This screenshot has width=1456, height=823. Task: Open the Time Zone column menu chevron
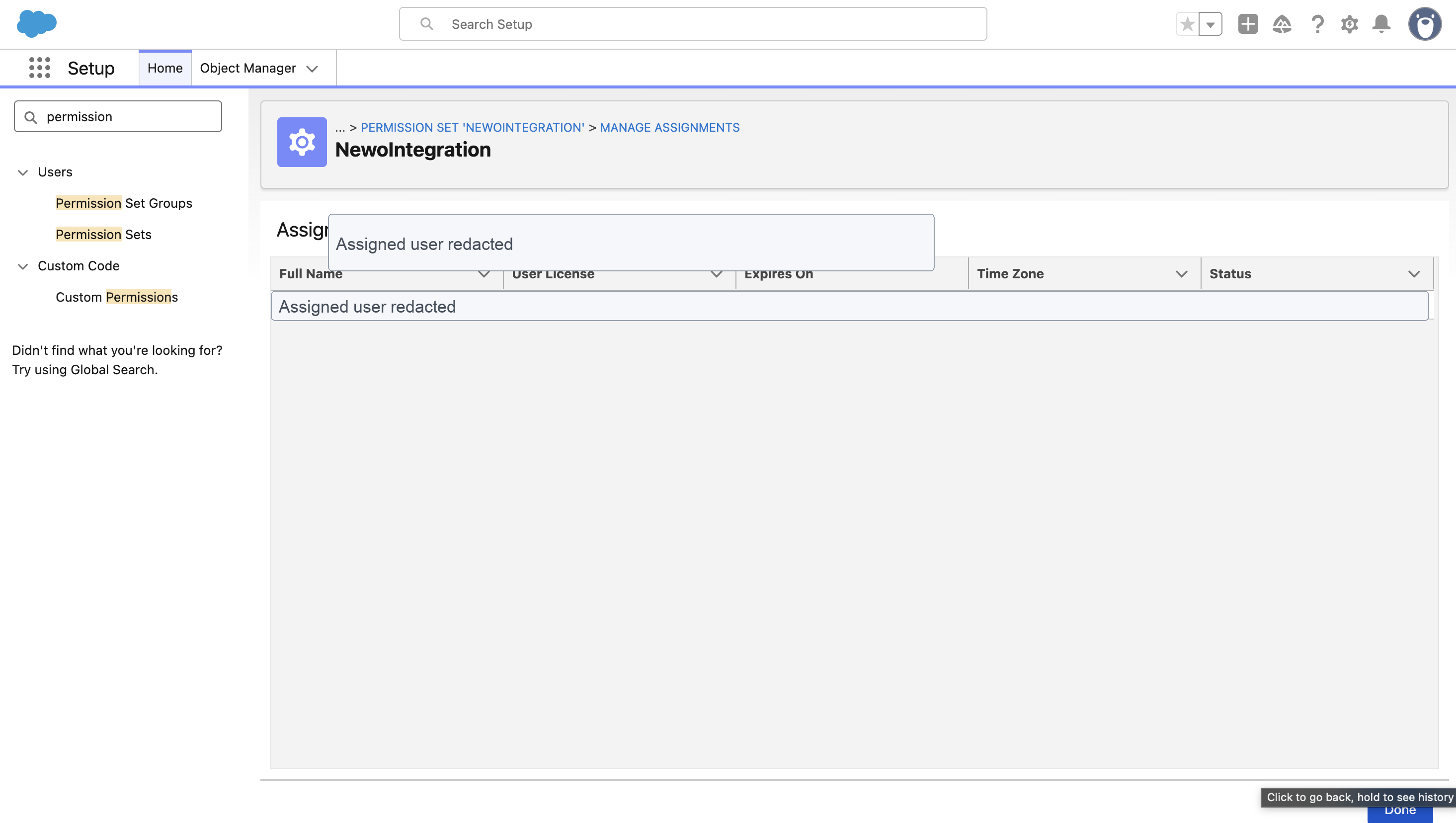coord(1181,274)
